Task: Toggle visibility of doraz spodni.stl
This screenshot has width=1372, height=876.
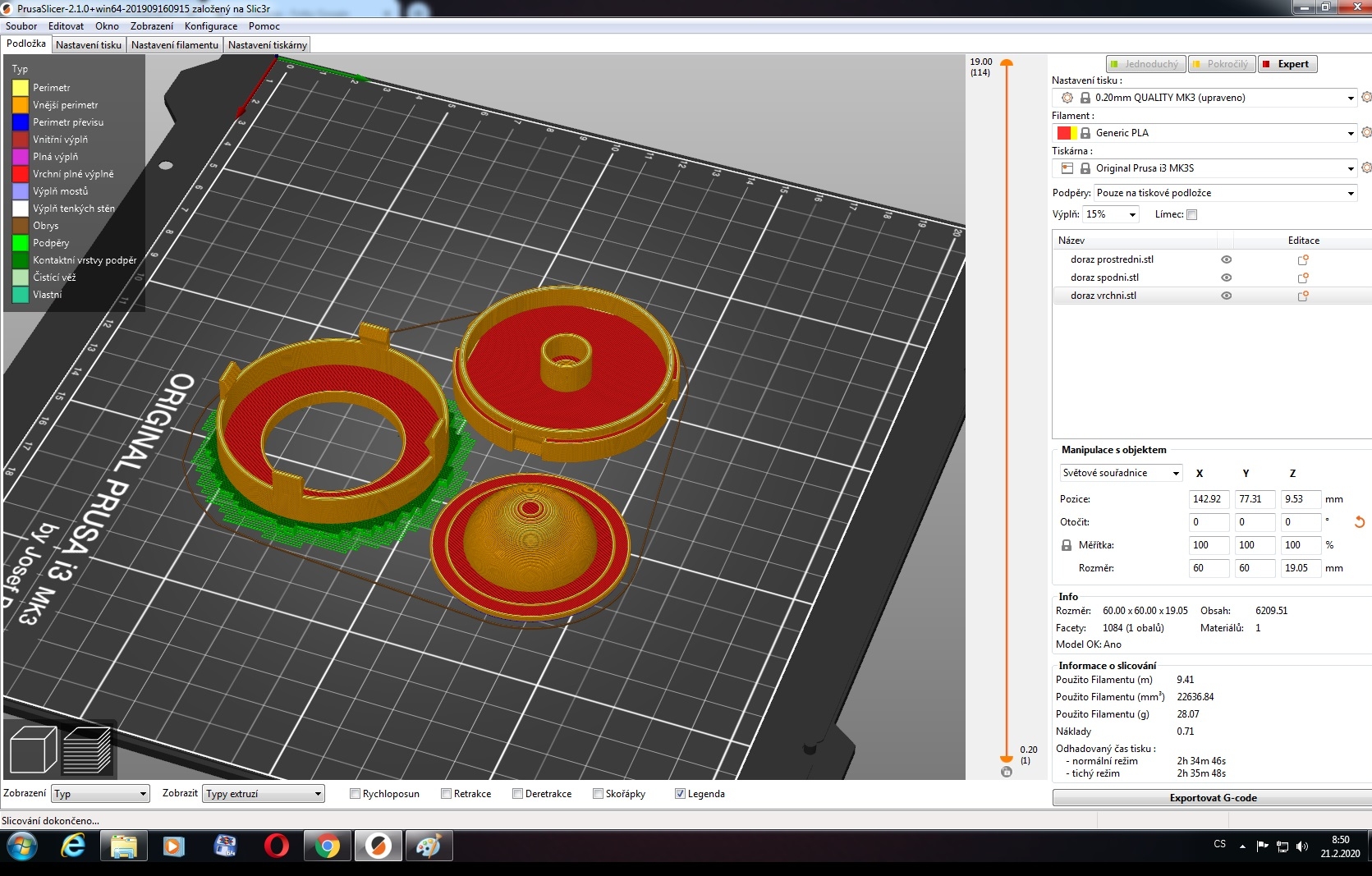Action: tap(1226, 277)
